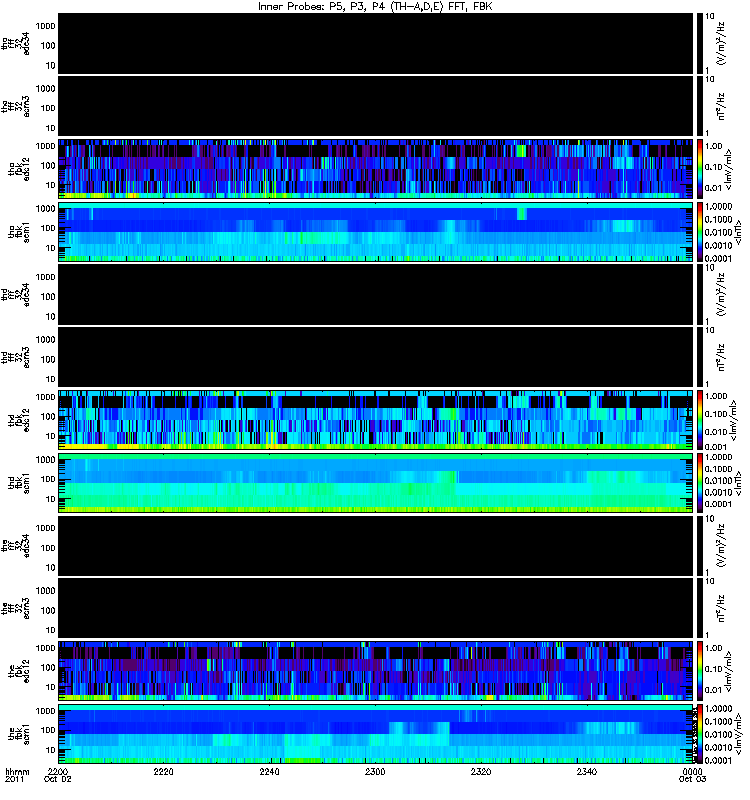Click the 1000 tick of tha fbk scm1 panel
Screen dimensions: 750x800
coord(45,209)
